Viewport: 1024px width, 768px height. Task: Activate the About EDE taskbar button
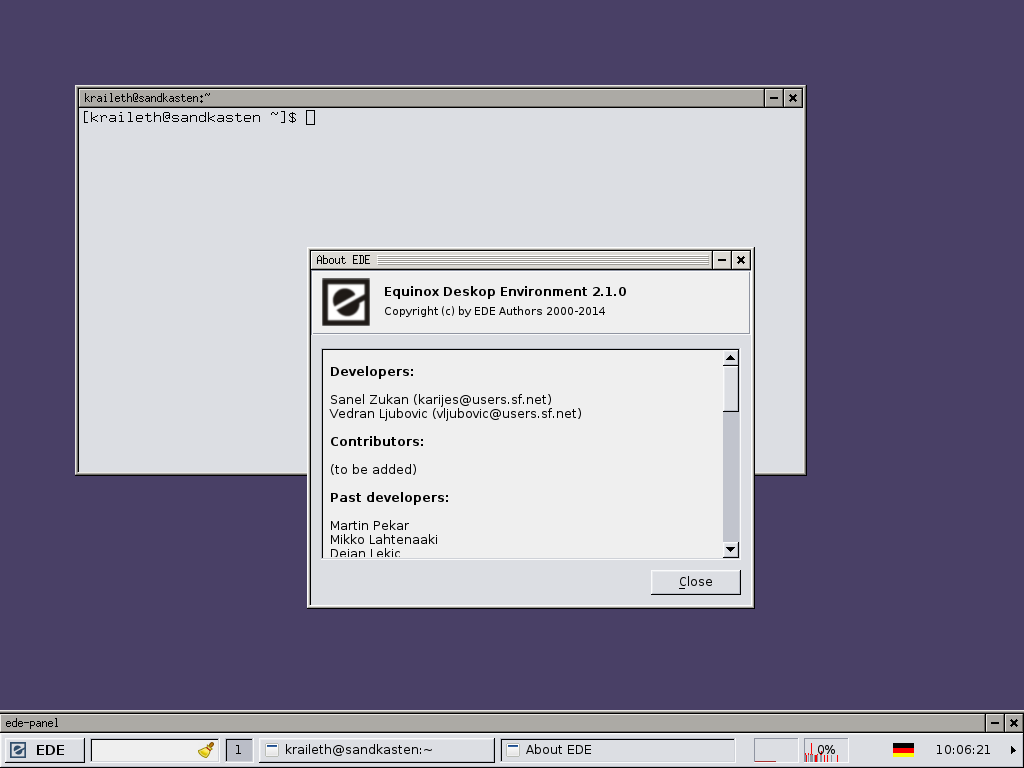[617, 750]
